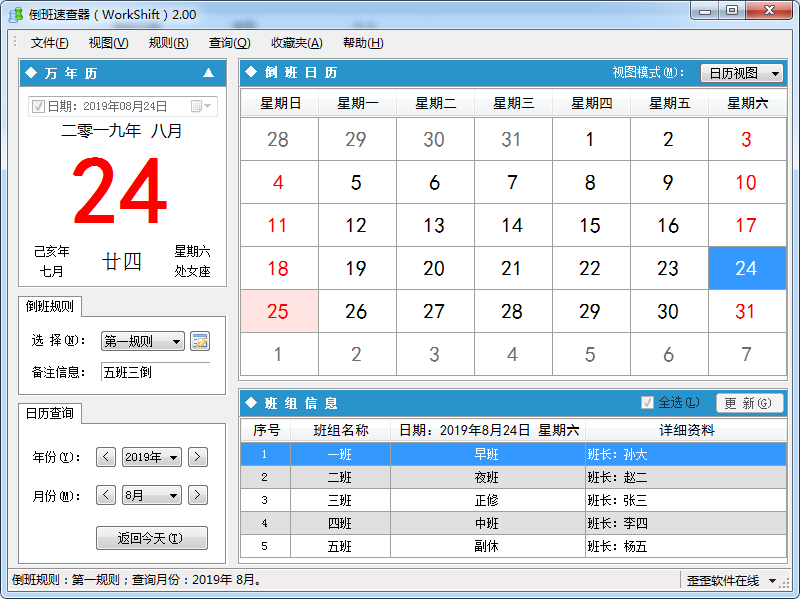Open the 2019年 year dropdown

(x=152, y=457)
